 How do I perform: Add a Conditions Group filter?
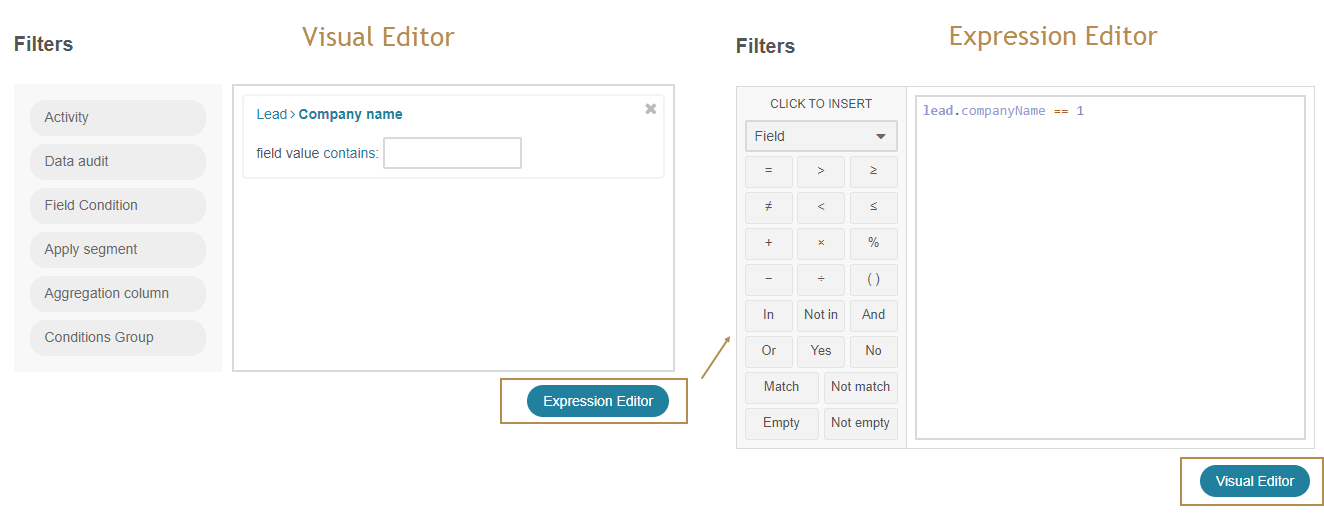click(118, 337)
